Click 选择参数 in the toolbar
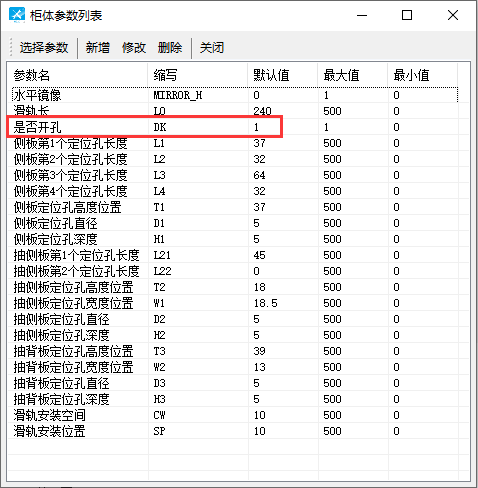478x488 pixels. tap(44, 48)
